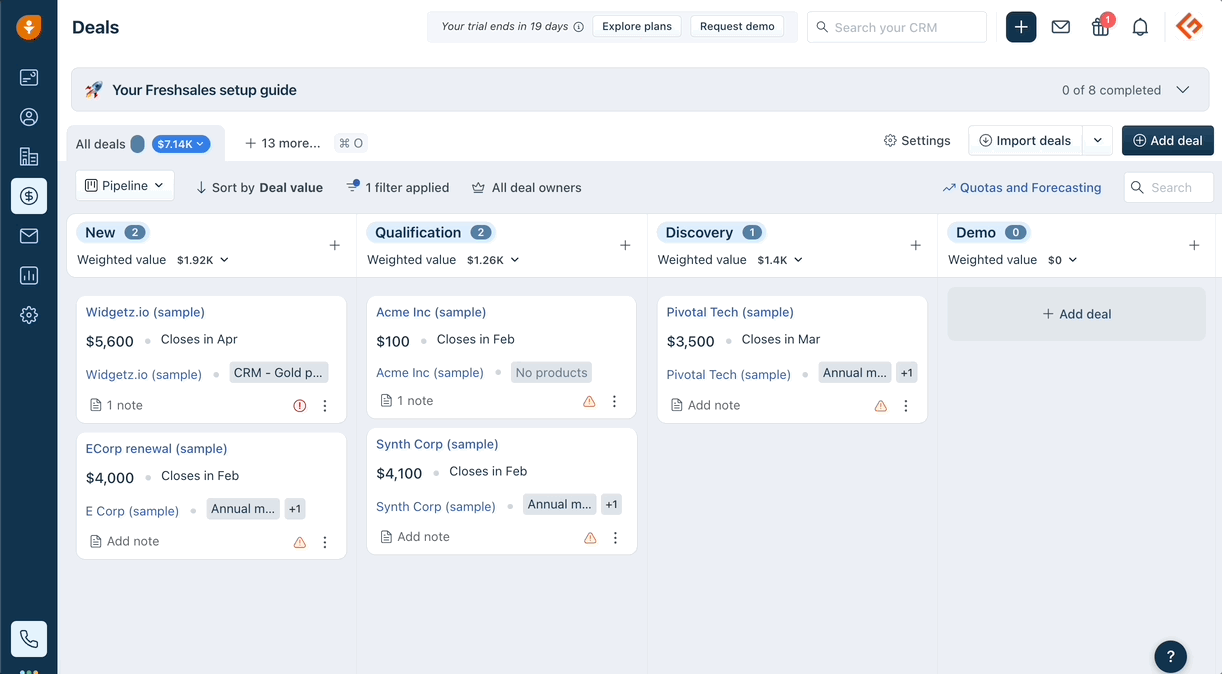
Task: Click the quick add plus button
Action: tap(1021, 27)
